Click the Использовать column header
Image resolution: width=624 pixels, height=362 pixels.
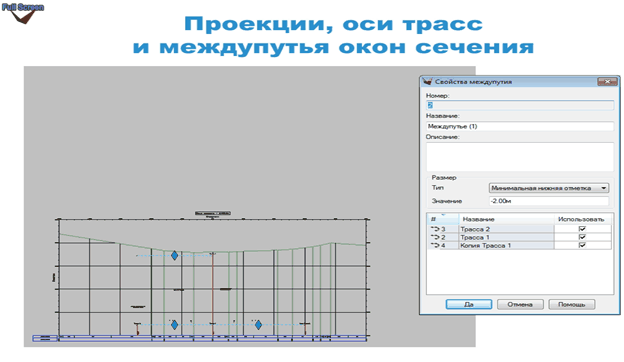[582, 219]
